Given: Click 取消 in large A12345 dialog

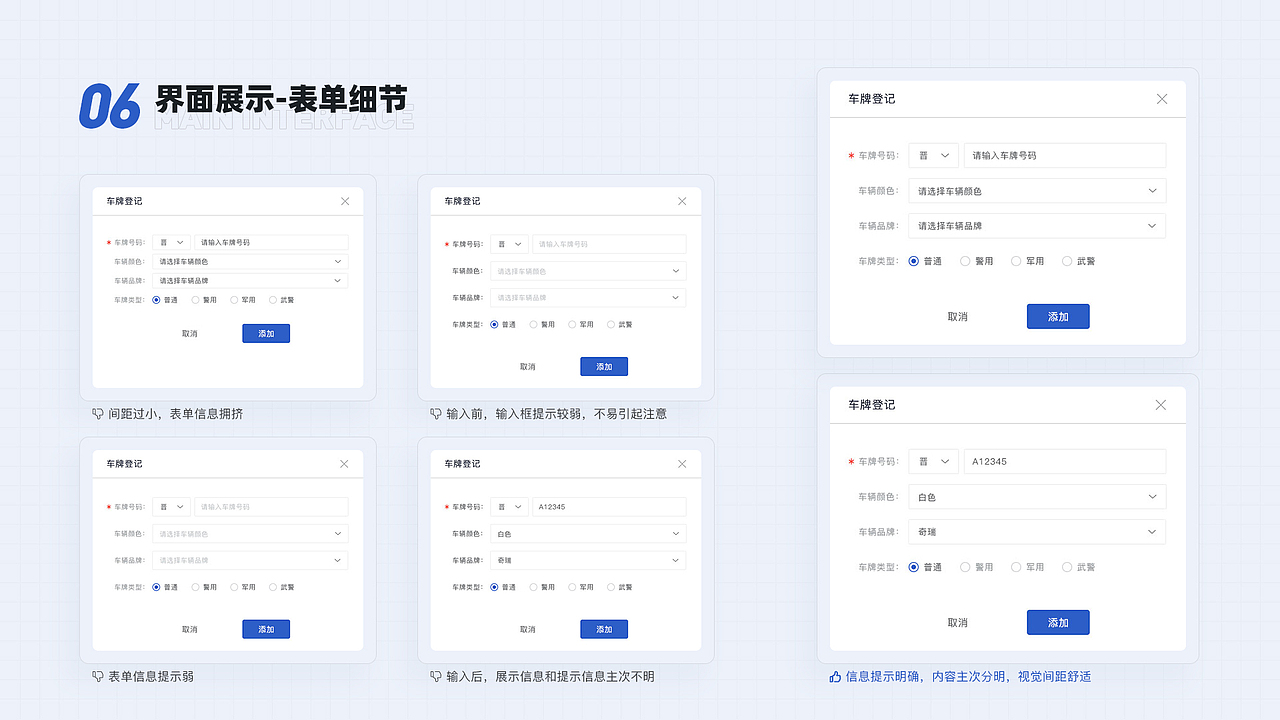Looking at the screenshot, I should (958, 622).
